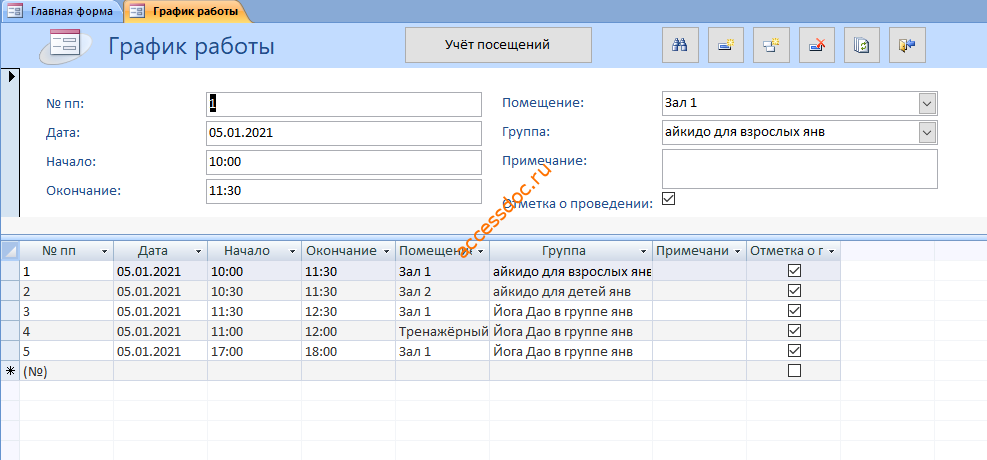Screen dimensions: 987x460
Task: Click the delete record icon with red X
Action: point(816,45)
